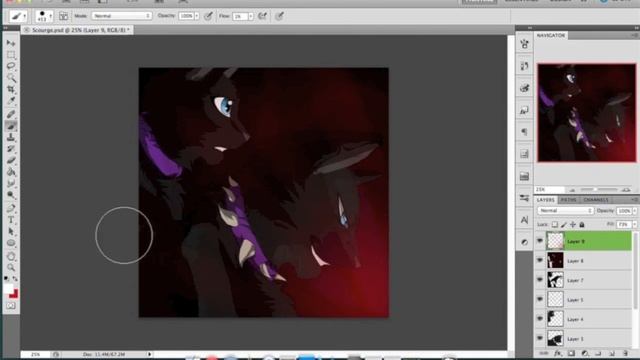The height and width of the screenshot is (360, 640).
Task: Select the Crop tool
Action: click(11, 89)
